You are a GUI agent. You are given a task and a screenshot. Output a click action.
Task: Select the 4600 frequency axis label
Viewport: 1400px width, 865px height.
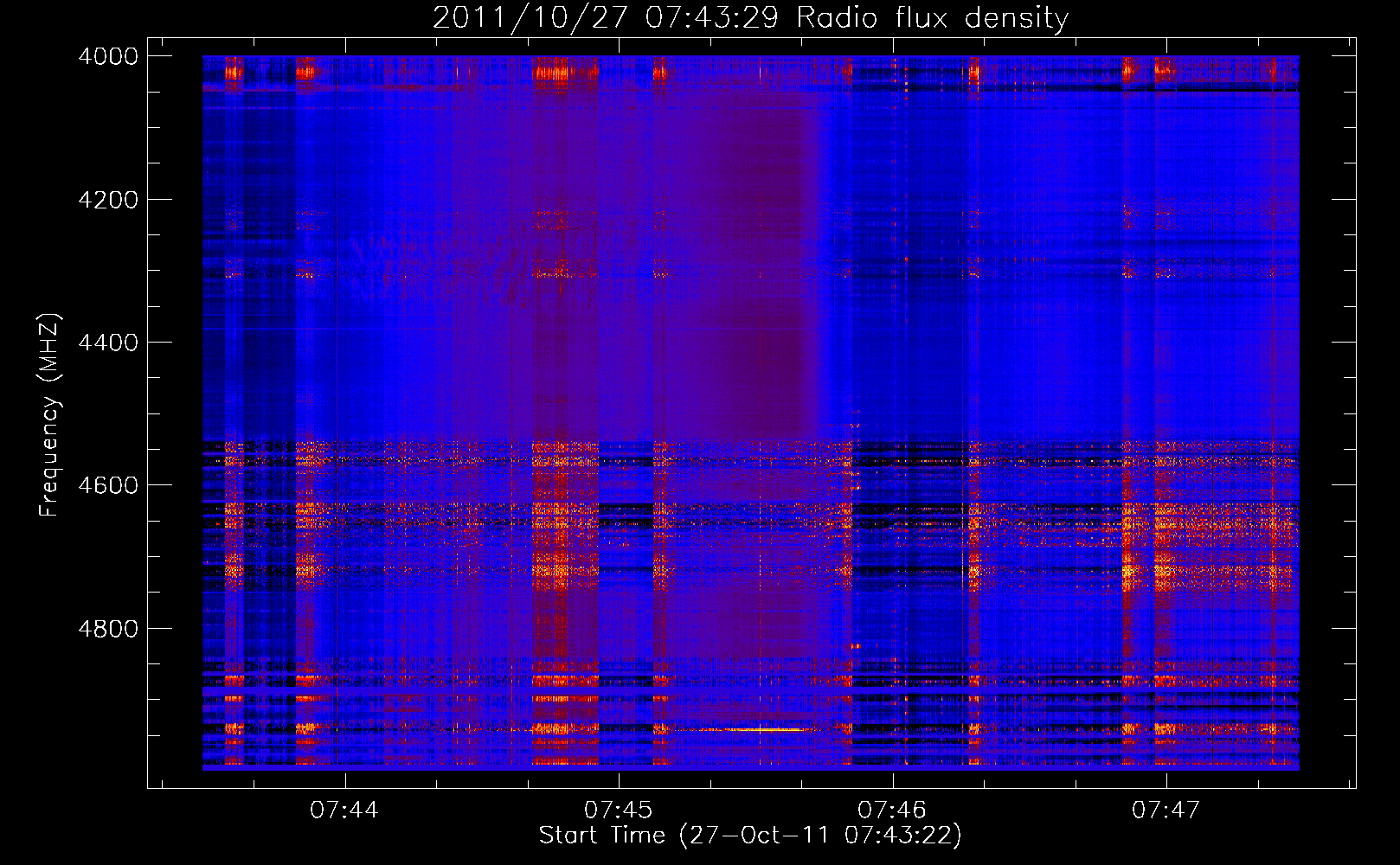pos(108,485)
